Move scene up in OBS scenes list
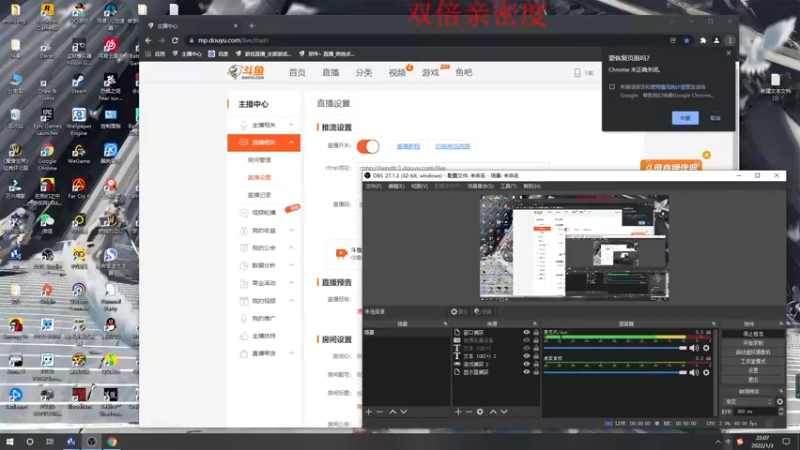The image size is (800, 450). 393,411
